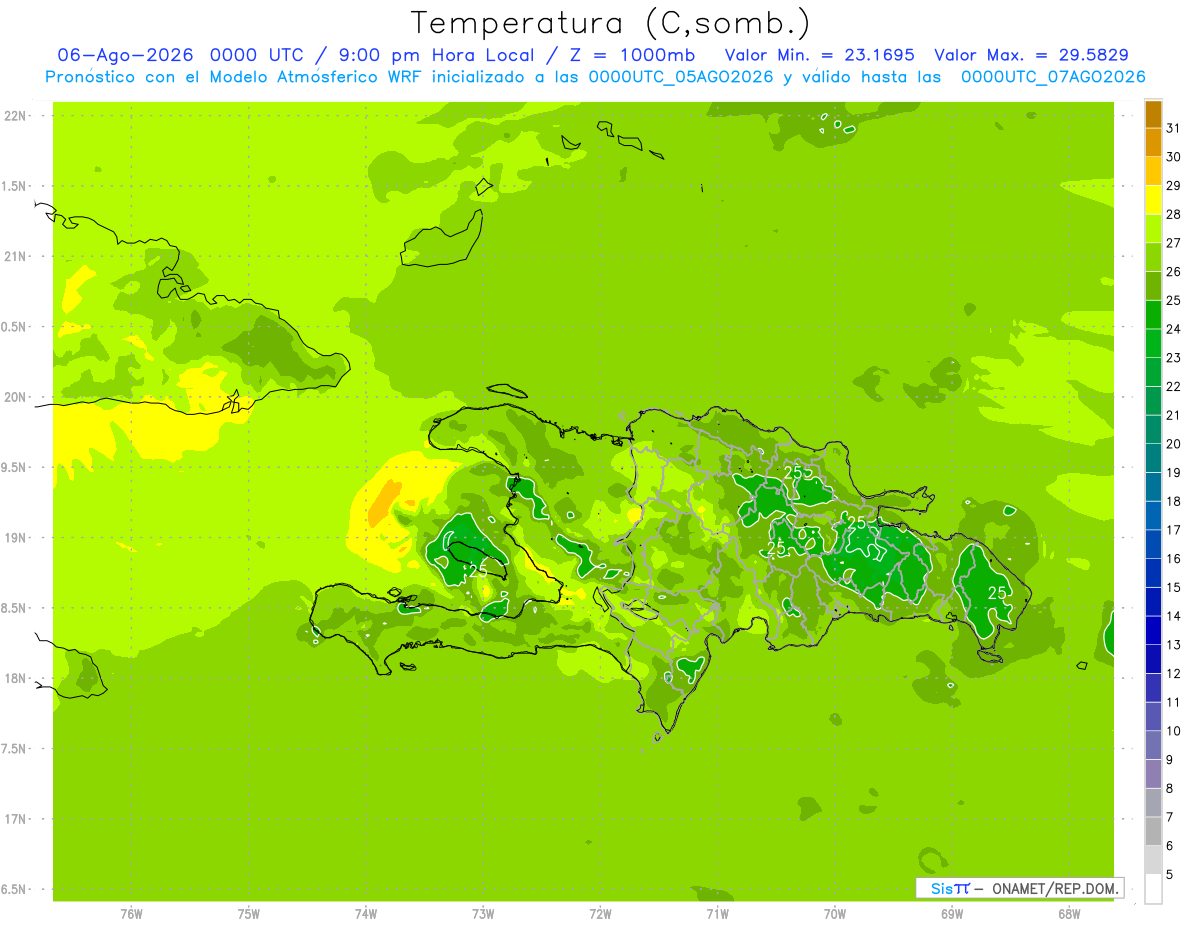This screenshot has height=927, width=1200.
Task: Click the '25' contour label on eastern Dominican Republic
Action: pyautogui.click(x=997, y=592)
